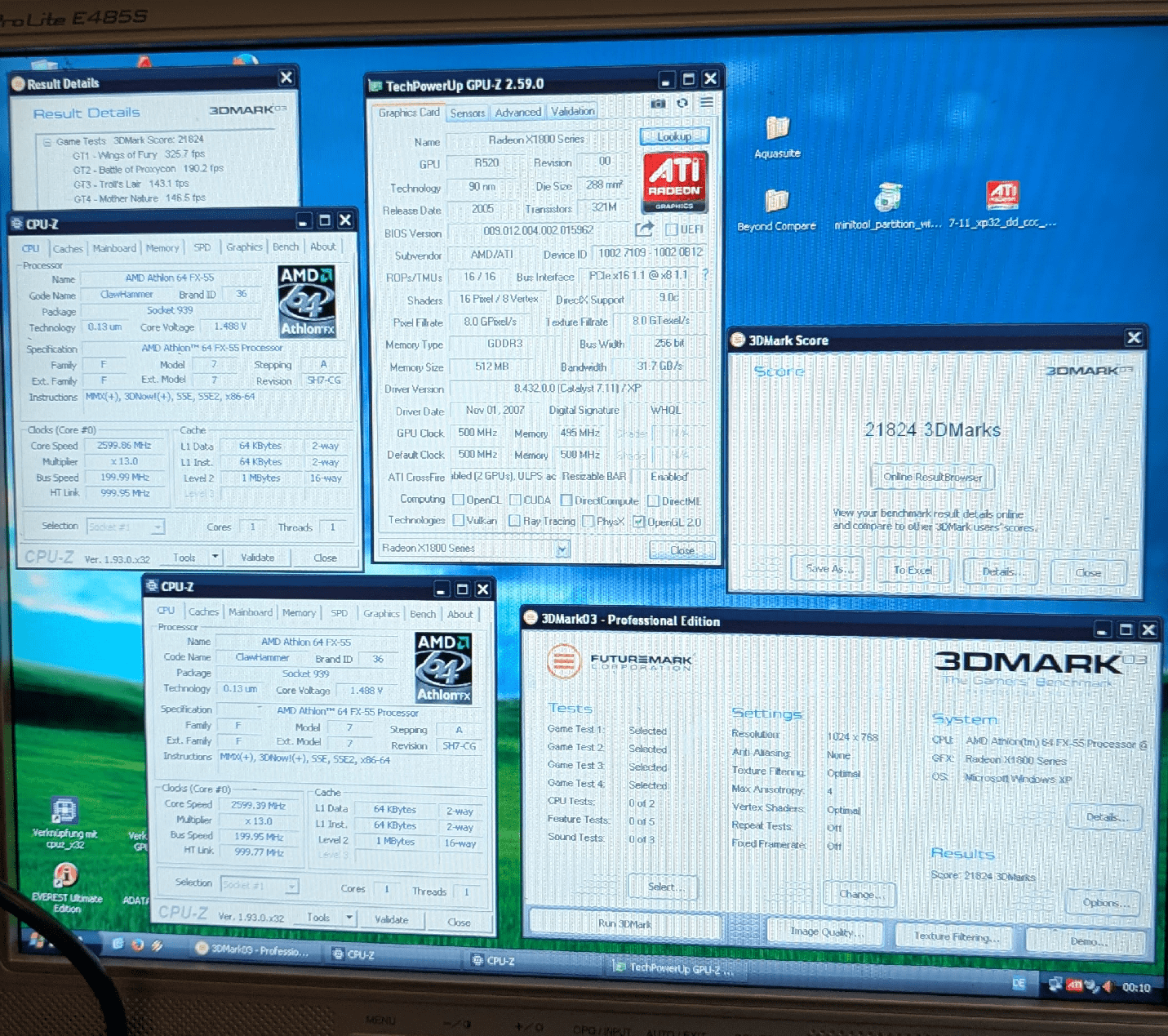This screenshot has height=1036, width=1168.
Task: Select the GT1 - Wings of Fury result row
Action: pyautogui.click(x=139, y=154)
